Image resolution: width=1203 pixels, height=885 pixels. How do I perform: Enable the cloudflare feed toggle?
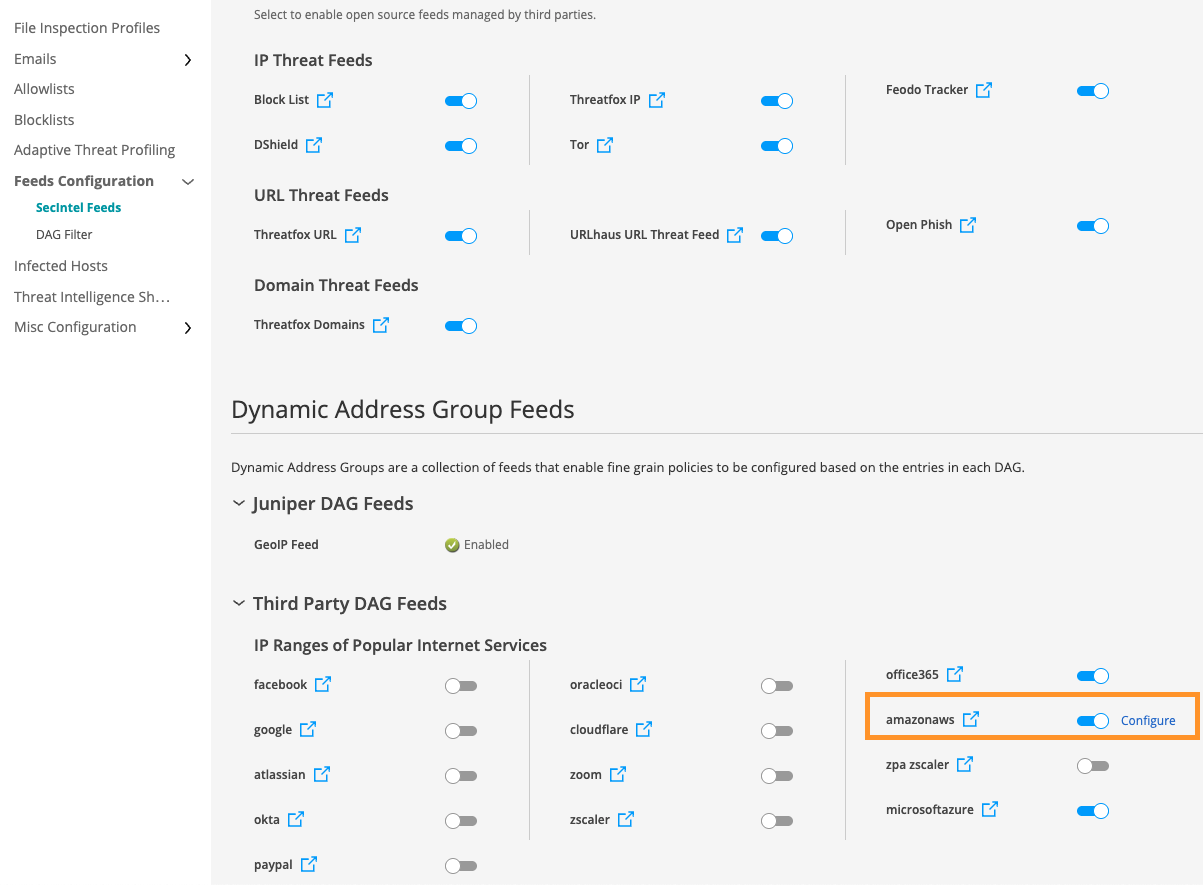[x=777, y=731]
